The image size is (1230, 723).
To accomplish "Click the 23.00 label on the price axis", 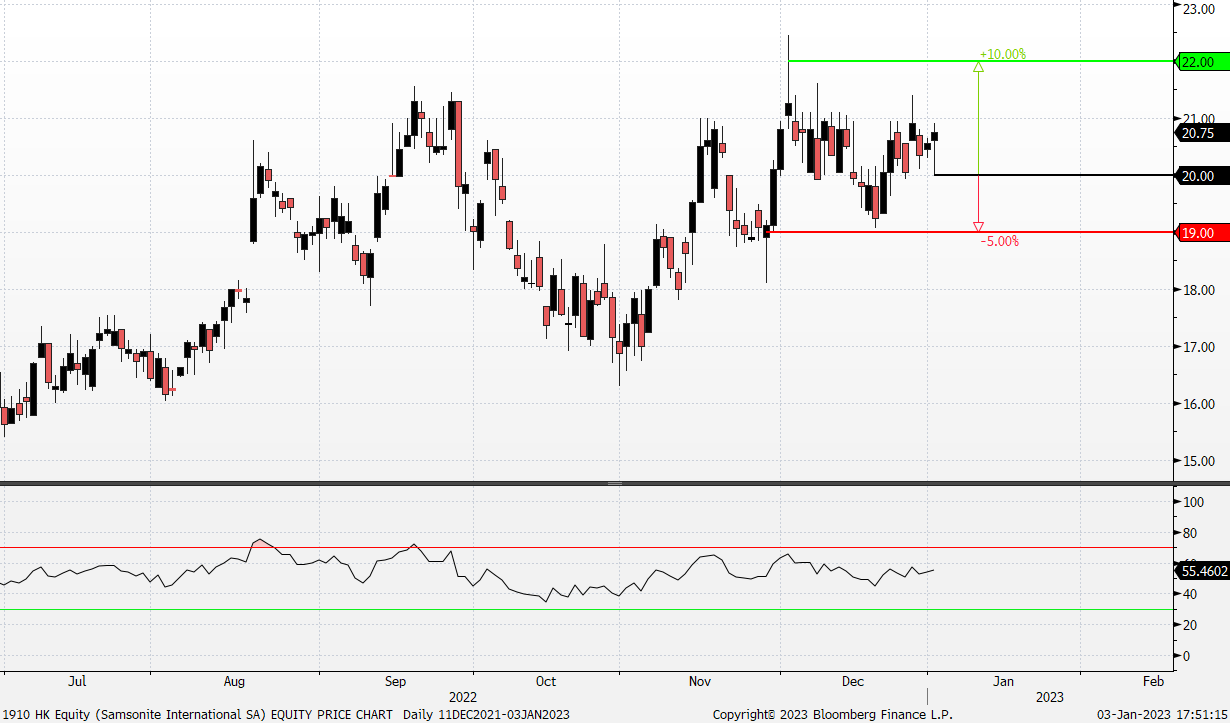I will click(x=1198, y=9).
